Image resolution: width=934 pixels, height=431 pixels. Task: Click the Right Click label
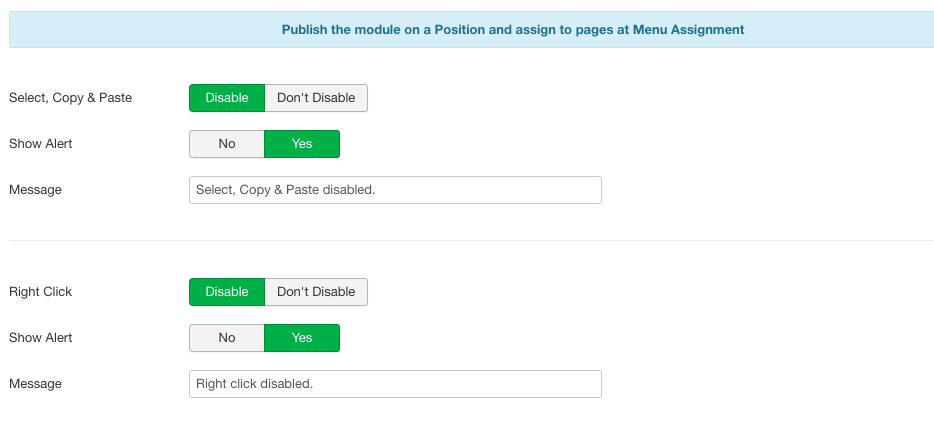41,292
